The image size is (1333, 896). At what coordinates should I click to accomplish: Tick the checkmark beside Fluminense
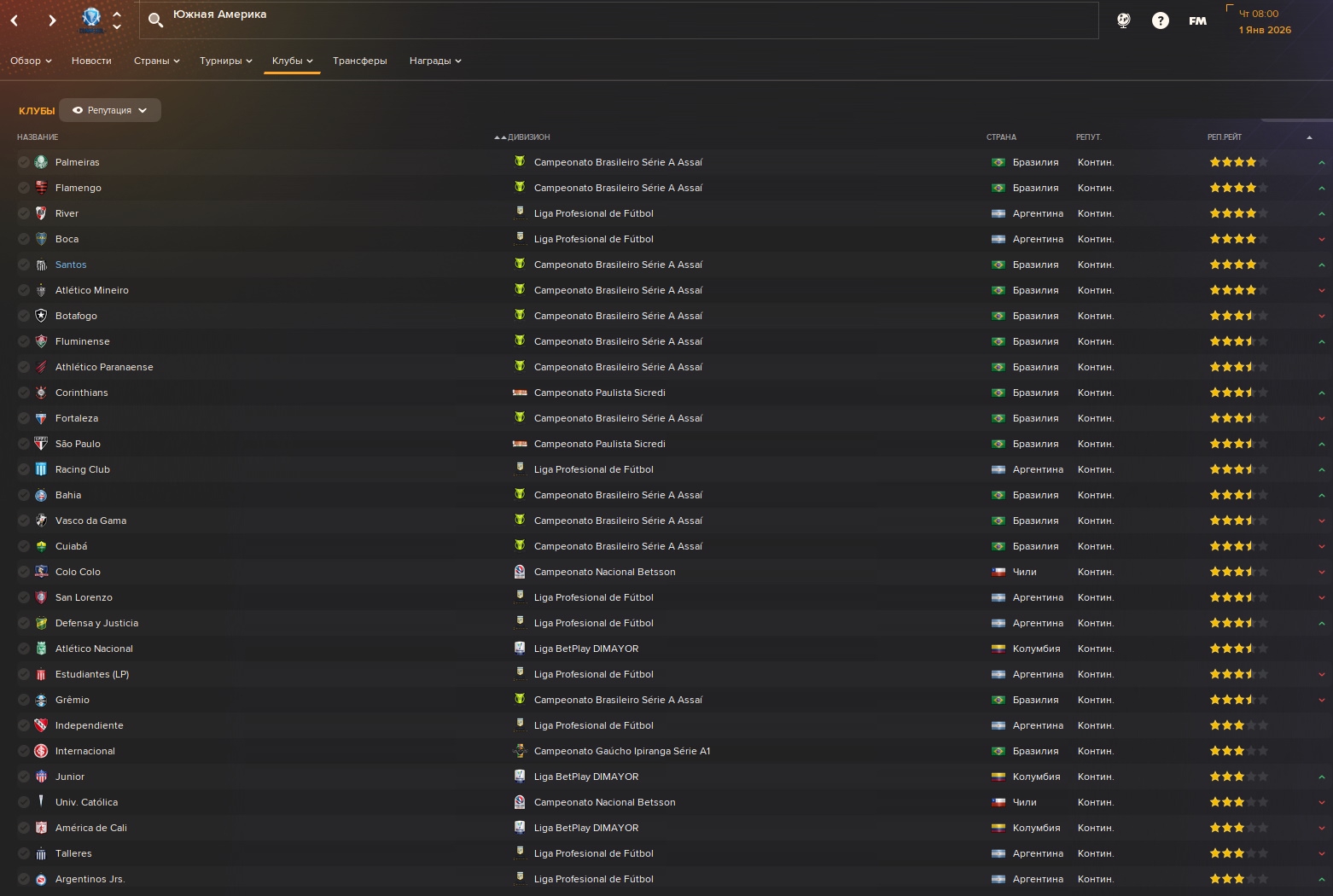pyautogui.click(x=24, y=341)
